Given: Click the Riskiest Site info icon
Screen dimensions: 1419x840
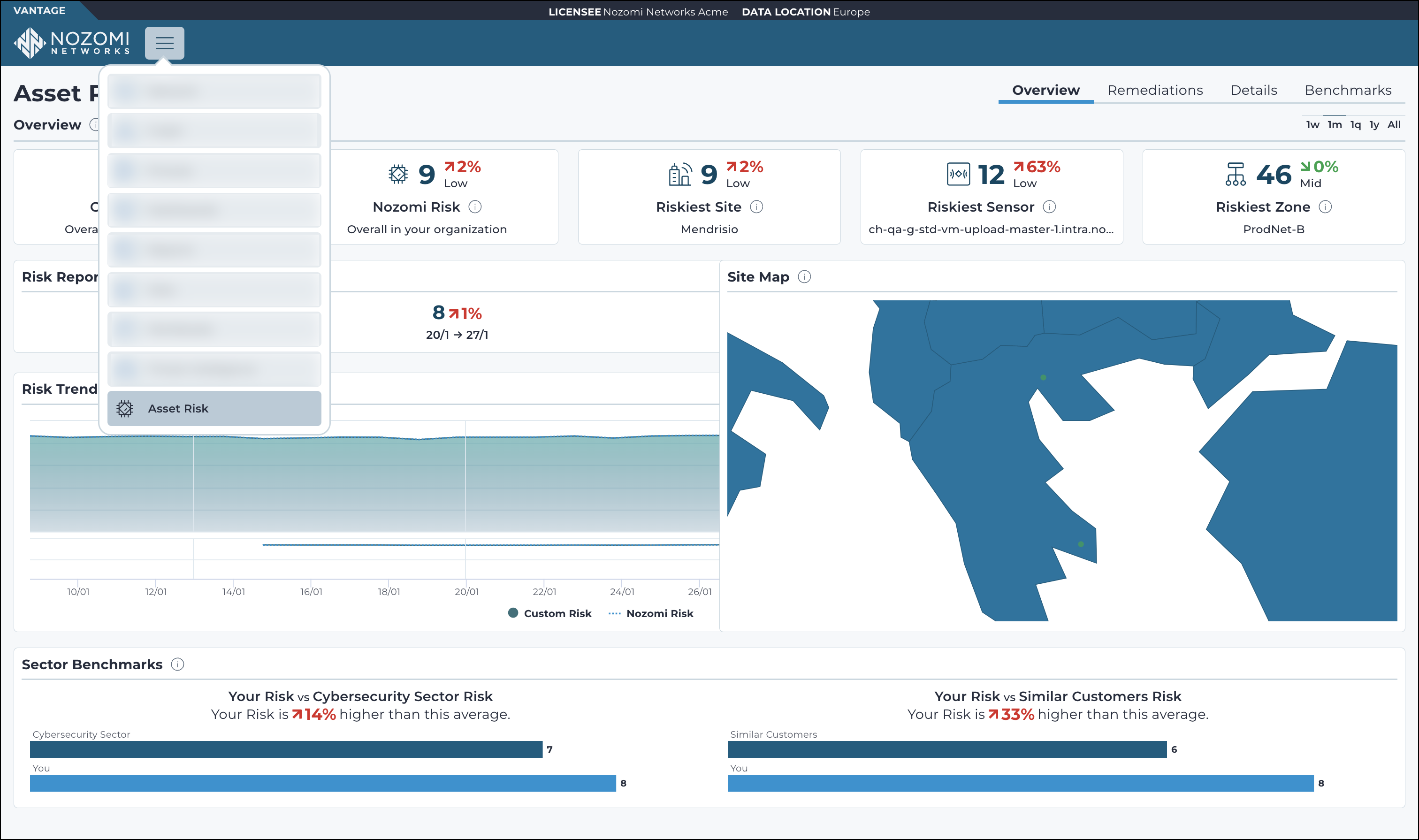Looking at the screenshot, I should 756,206.
